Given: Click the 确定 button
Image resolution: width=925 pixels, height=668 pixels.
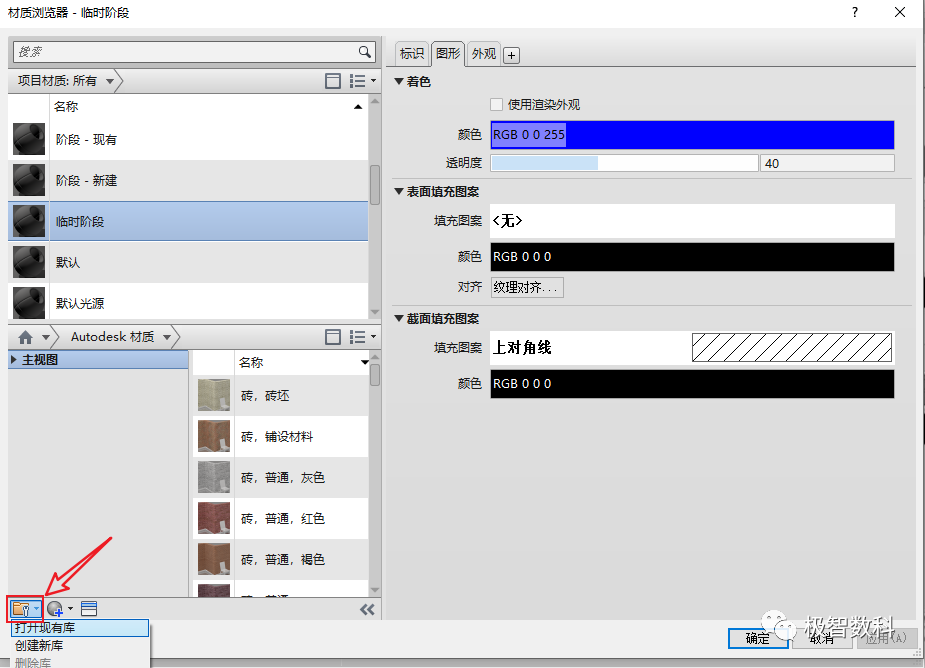Looking at the screenshot, I should tap(757, 638).
